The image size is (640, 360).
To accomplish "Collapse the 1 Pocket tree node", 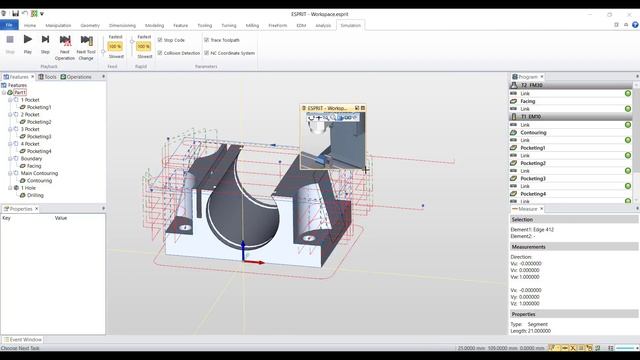I will (10, 100).
